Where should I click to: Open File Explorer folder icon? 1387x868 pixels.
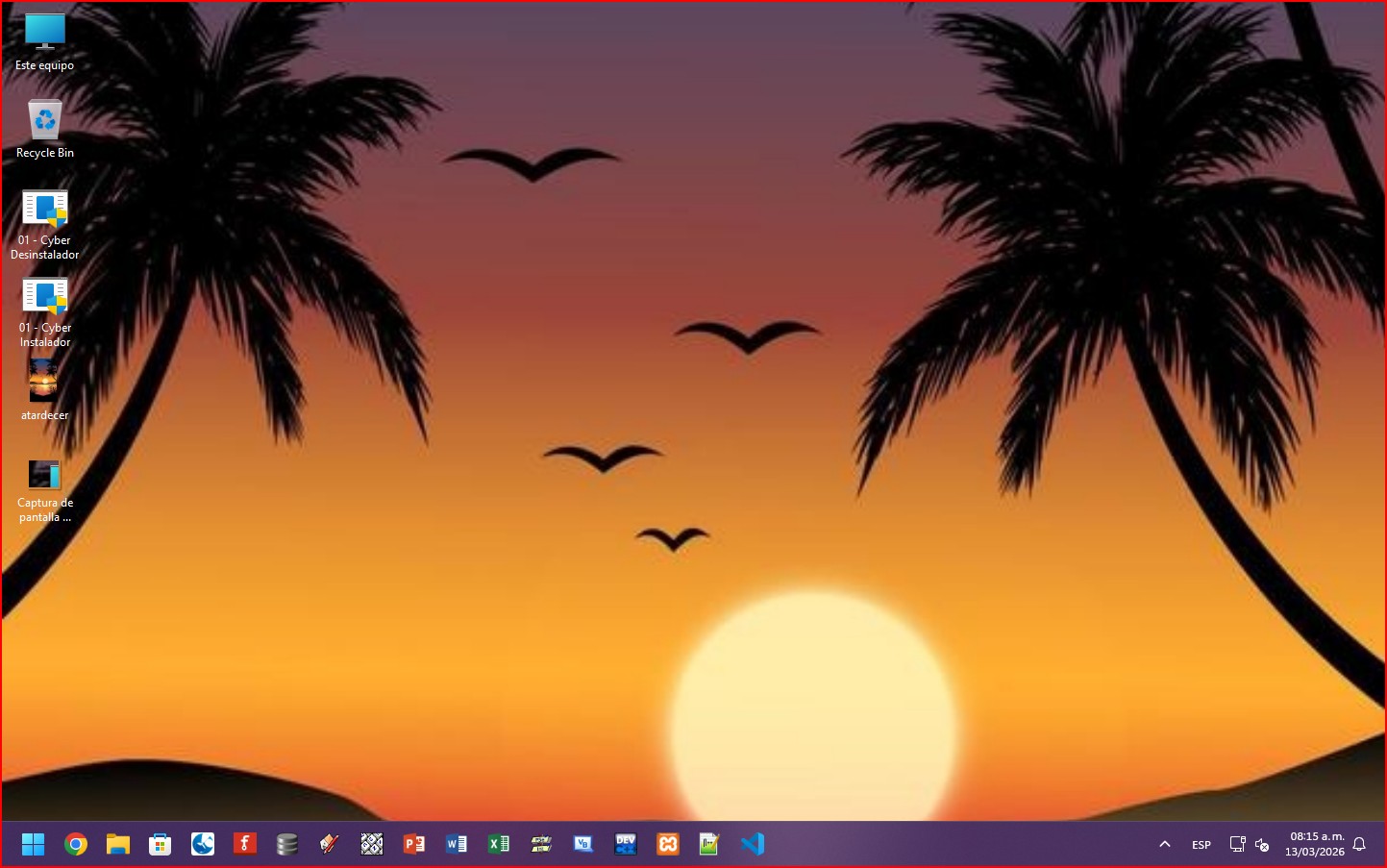(x=118, y=844)
